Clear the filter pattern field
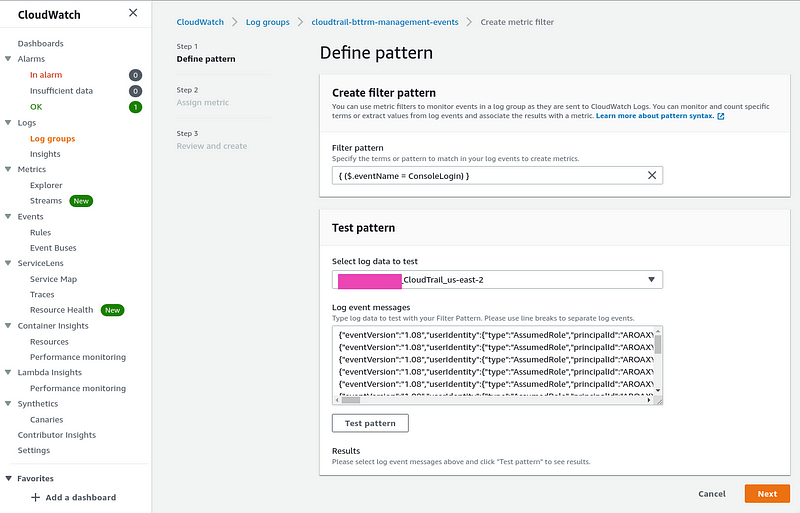Image resolution: width=800 pixels, height=513 pixels. point(652,175)
